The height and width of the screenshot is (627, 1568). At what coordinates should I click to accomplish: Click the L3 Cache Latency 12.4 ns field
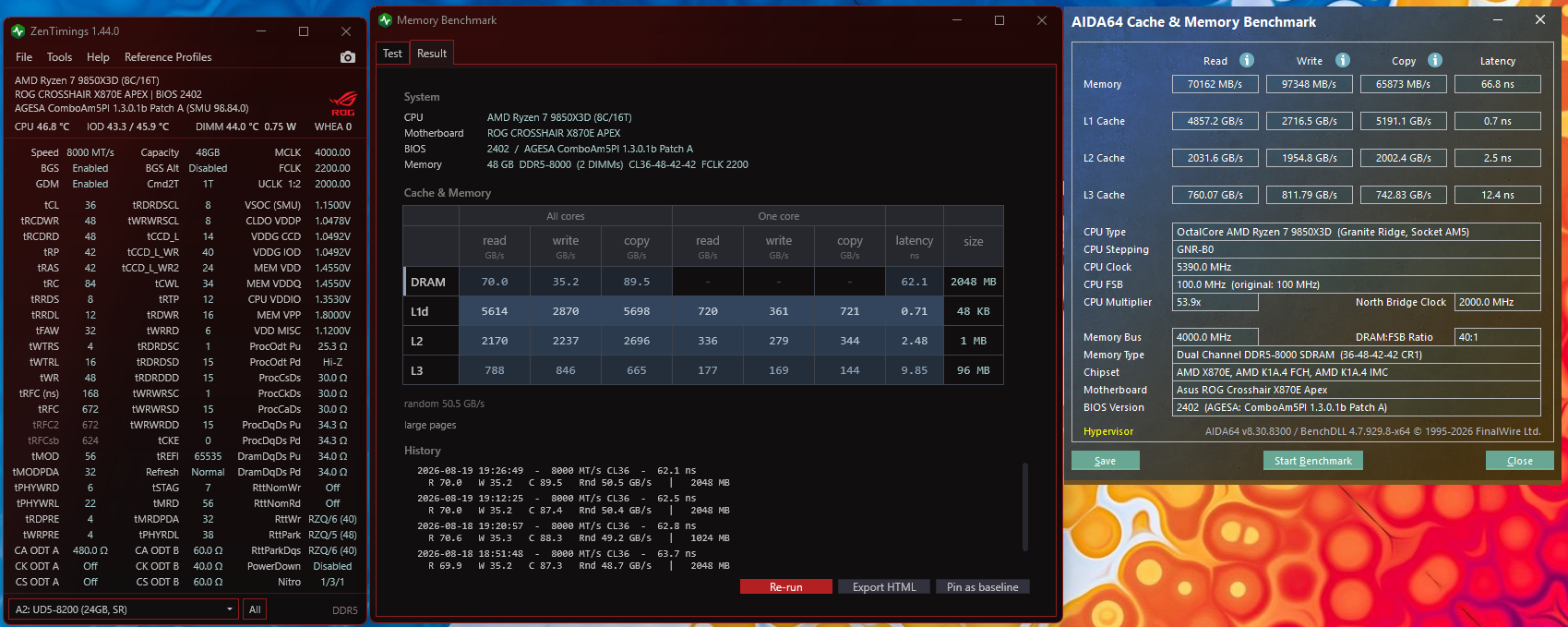click(x=1498, y=195)
